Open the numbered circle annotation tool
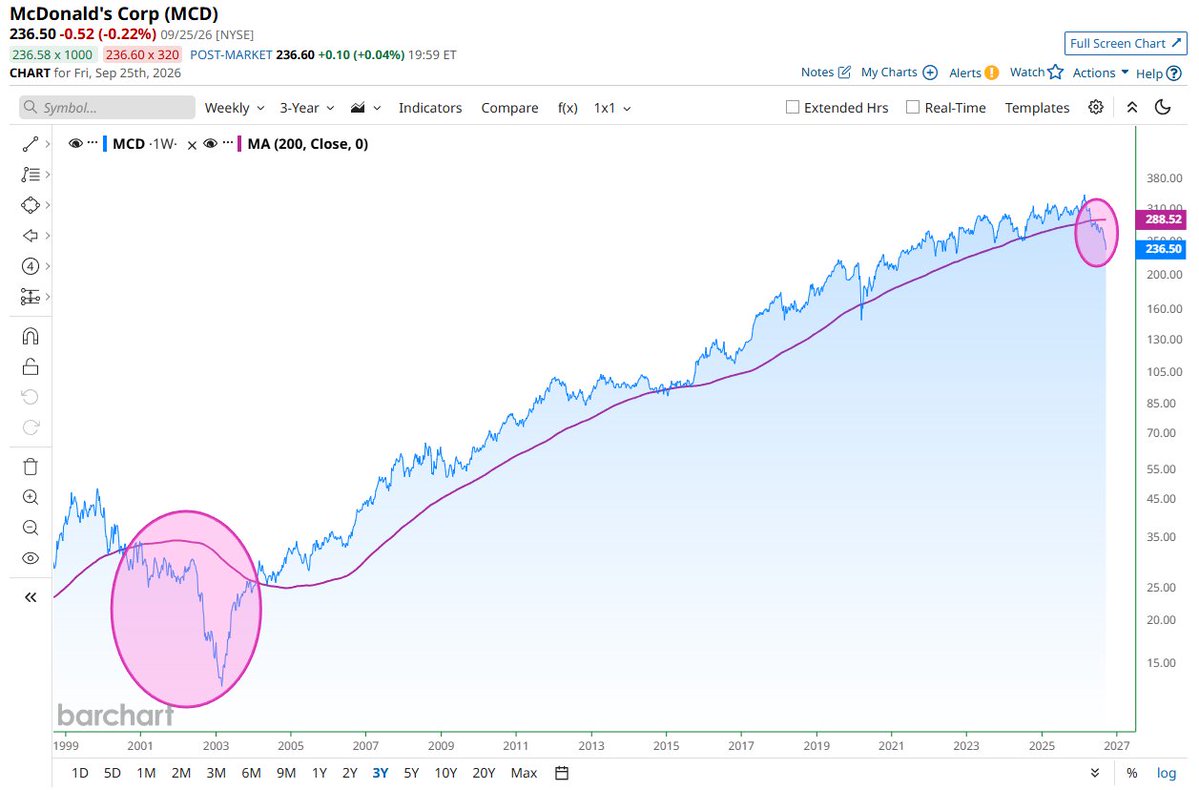The image size is (1199, 790). [x=30, y=266]
